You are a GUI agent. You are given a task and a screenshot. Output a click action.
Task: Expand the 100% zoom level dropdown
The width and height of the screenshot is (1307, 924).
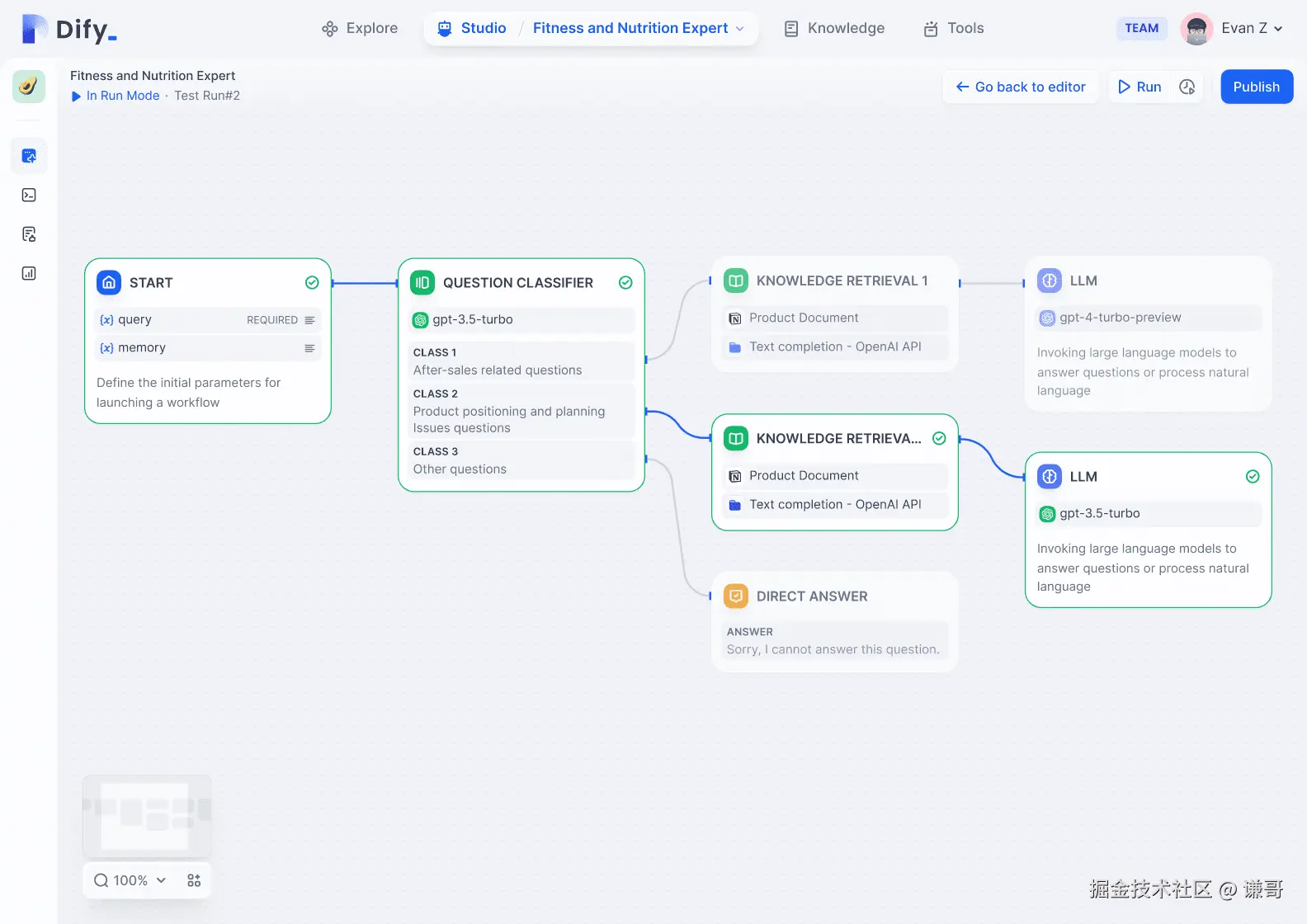(x=130, y=880)
